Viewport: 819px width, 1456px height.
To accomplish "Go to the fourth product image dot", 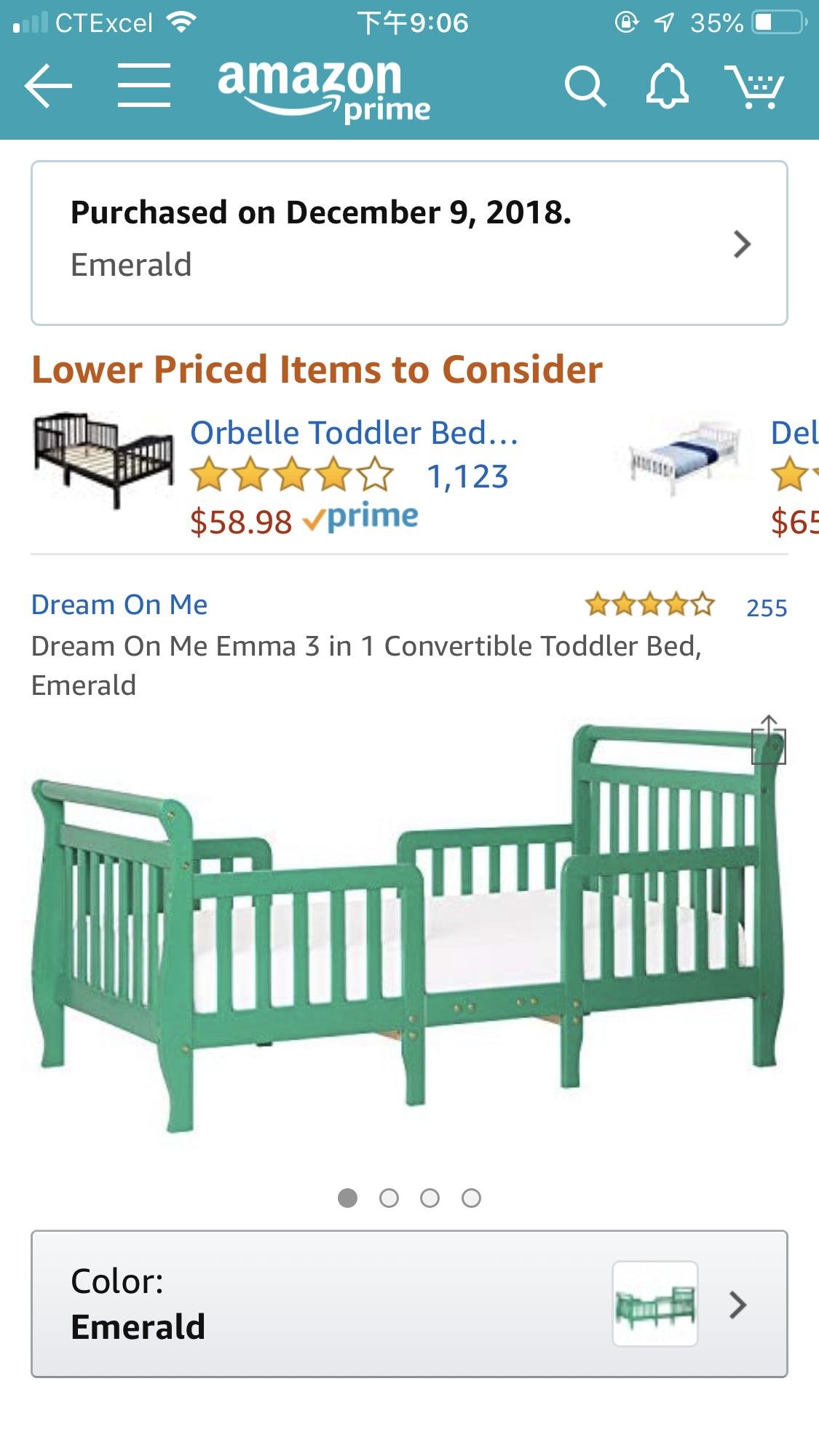I will [x=472, y=1198].
